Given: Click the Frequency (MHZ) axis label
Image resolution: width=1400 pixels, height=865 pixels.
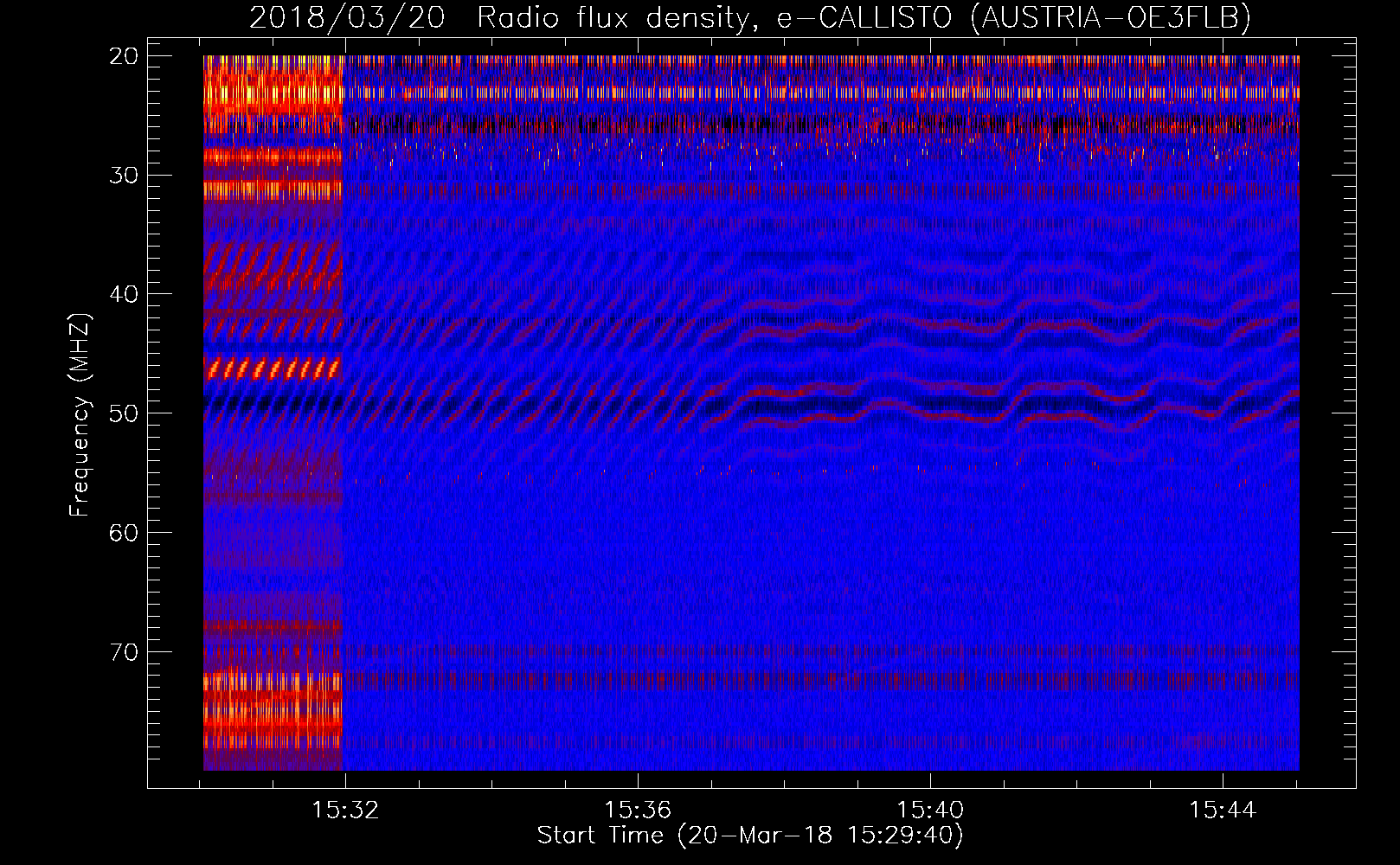Looking at the screenshot, I should coord(80,415).
